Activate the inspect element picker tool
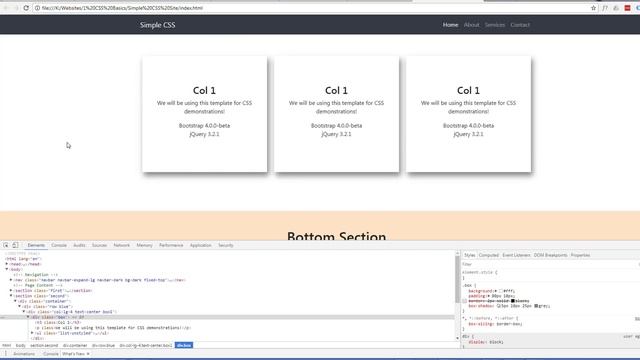Image resolution: width=640 pixels, height=360 pixels. (6, 245)
